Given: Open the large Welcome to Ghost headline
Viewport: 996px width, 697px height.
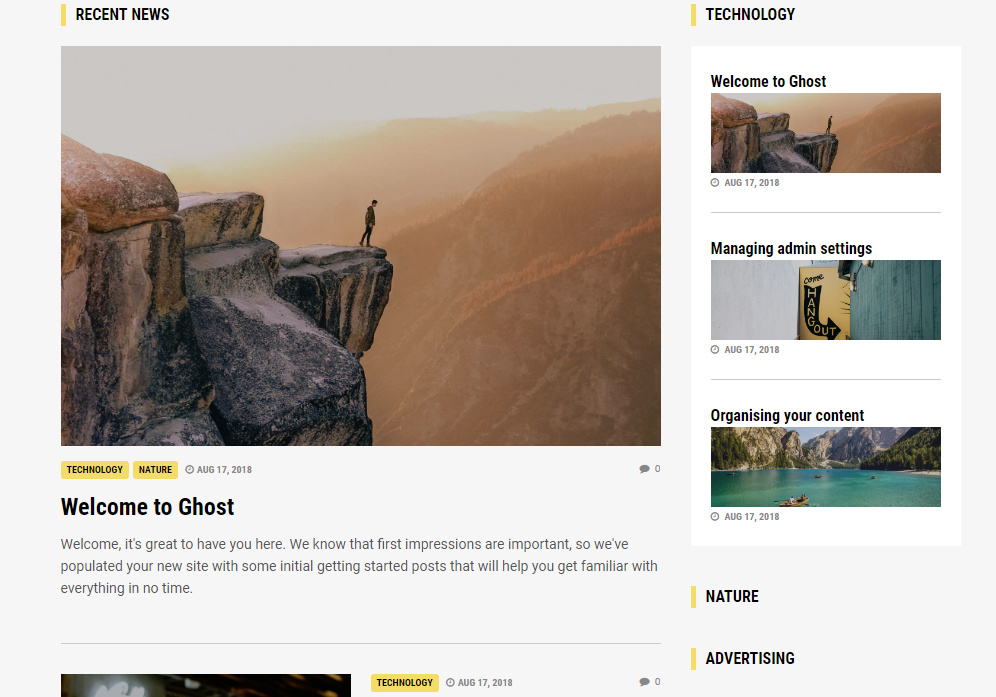Looking at the screenshot, I should (x=147, y=507).
